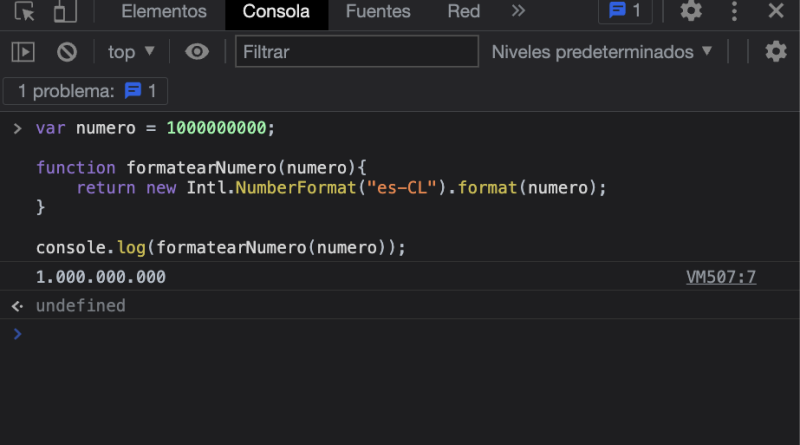Switch to the Fuentes tab

click(x=378, y=11)
